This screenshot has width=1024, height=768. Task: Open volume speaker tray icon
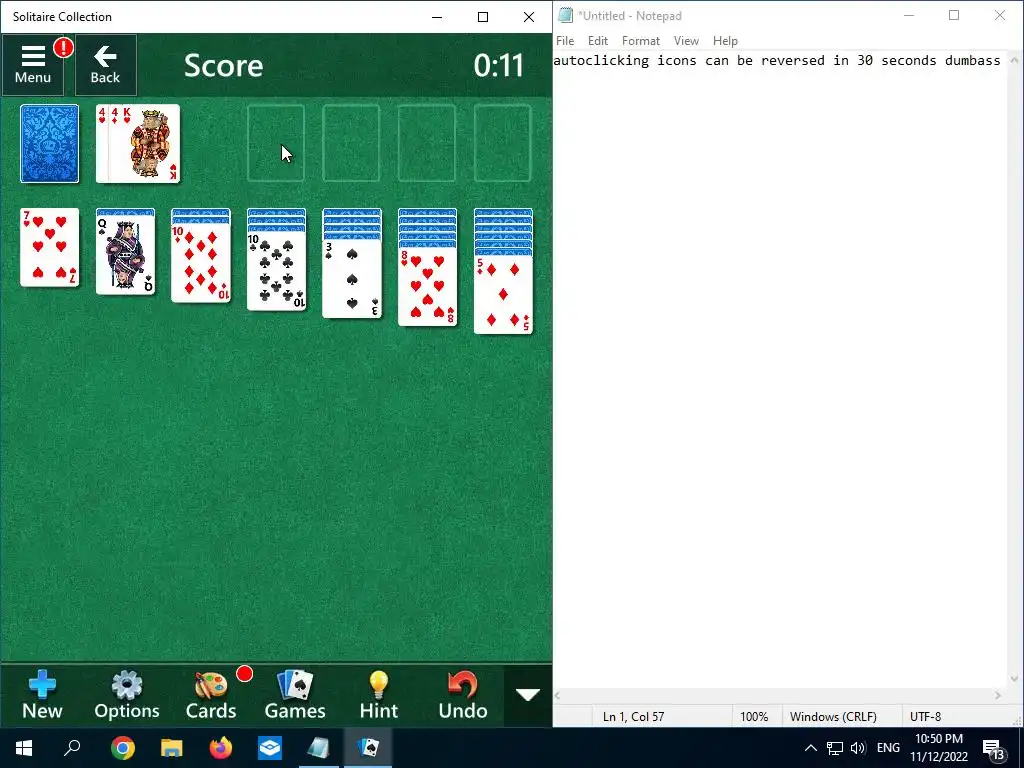pyautogui.click(x=858, y=748)
